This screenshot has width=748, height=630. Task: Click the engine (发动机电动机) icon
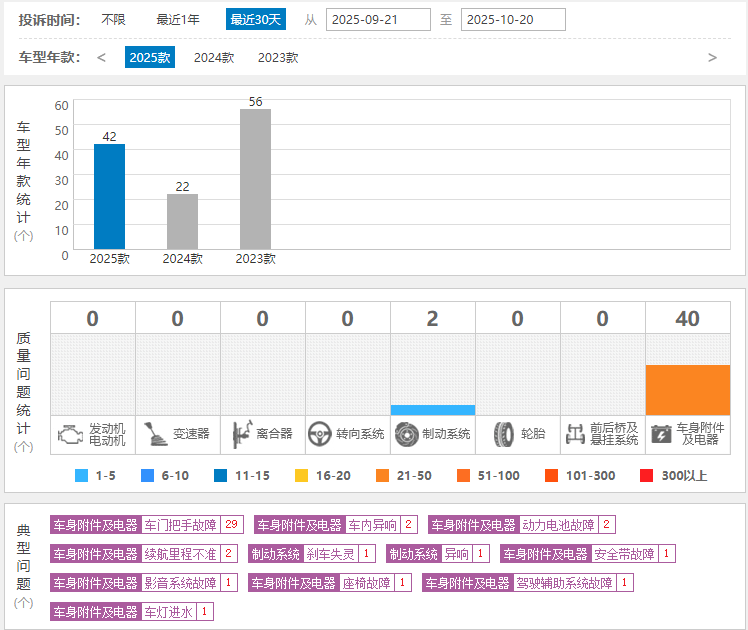click(70, 434)
